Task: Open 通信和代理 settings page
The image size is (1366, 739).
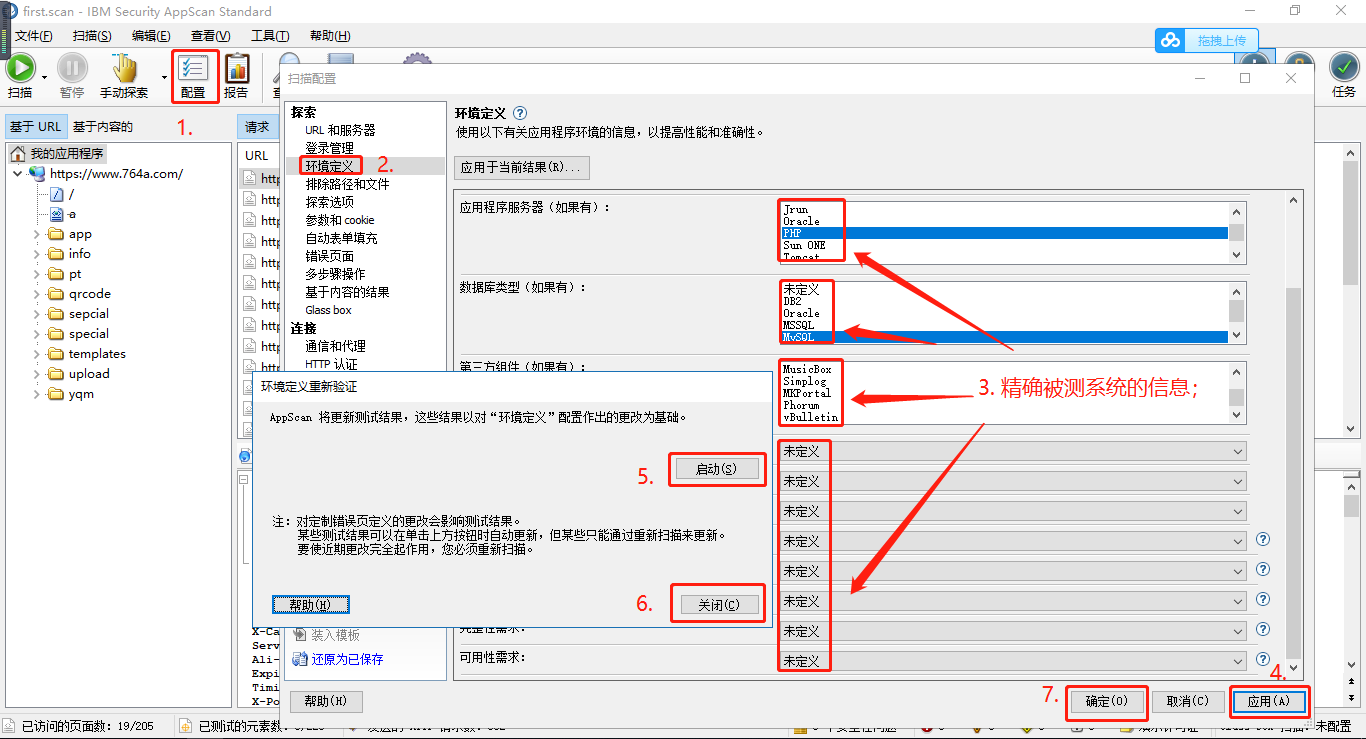Action: 335,346
